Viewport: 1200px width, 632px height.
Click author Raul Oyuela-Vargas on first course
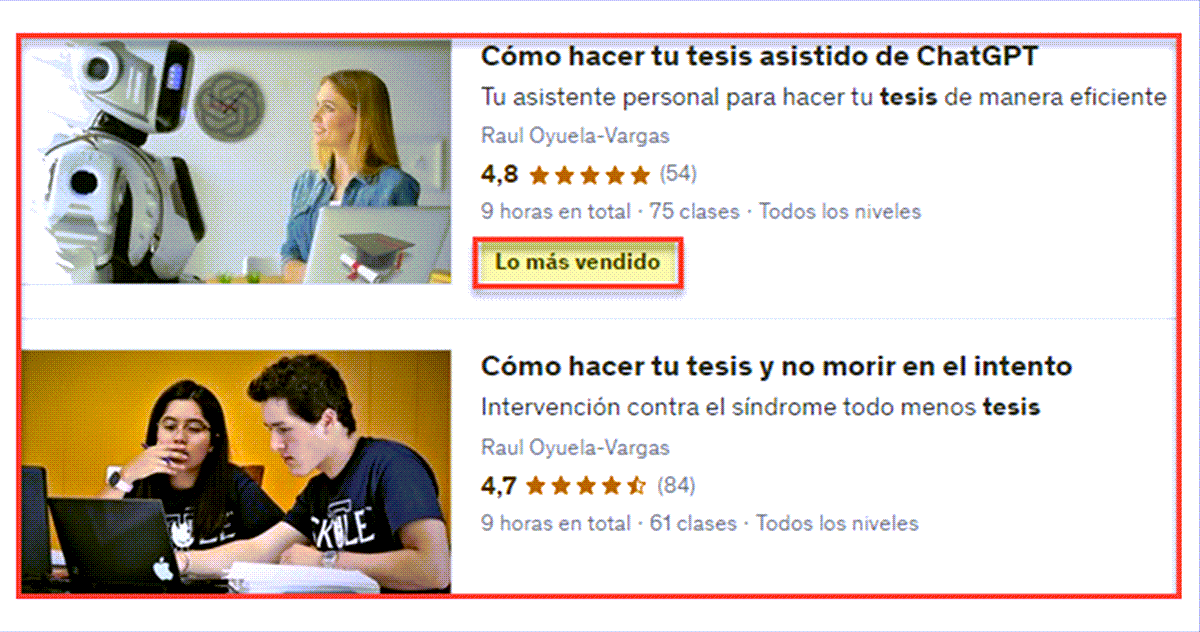point(575,136)
